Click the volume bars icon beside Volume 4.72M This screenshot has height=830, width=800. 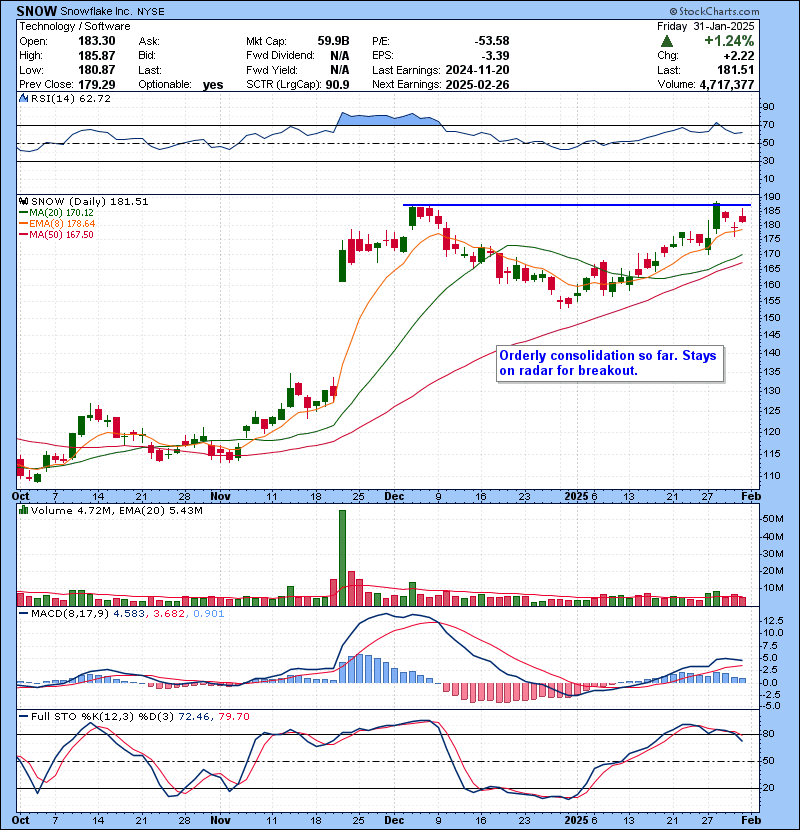click(x=23, y=510)
